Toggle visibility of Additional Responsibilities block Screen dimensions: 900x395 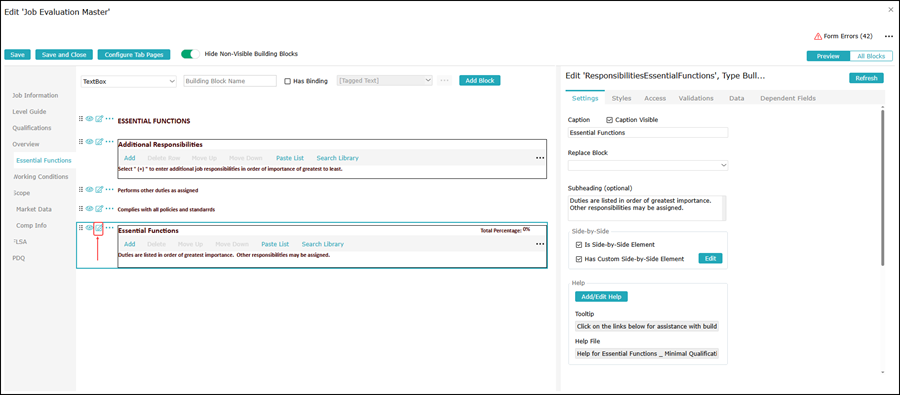(90, 141)
